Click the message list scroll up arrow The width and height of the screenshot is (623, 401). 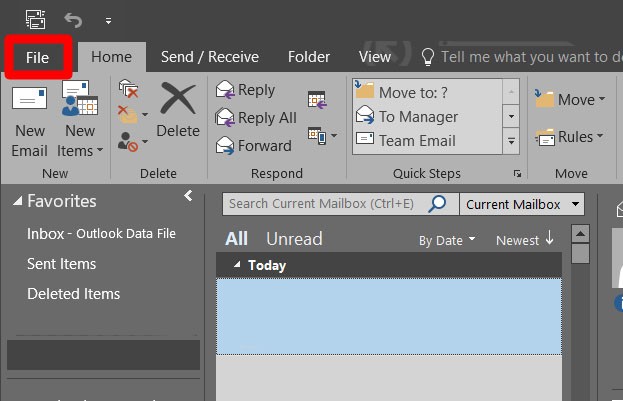point(580,234)
